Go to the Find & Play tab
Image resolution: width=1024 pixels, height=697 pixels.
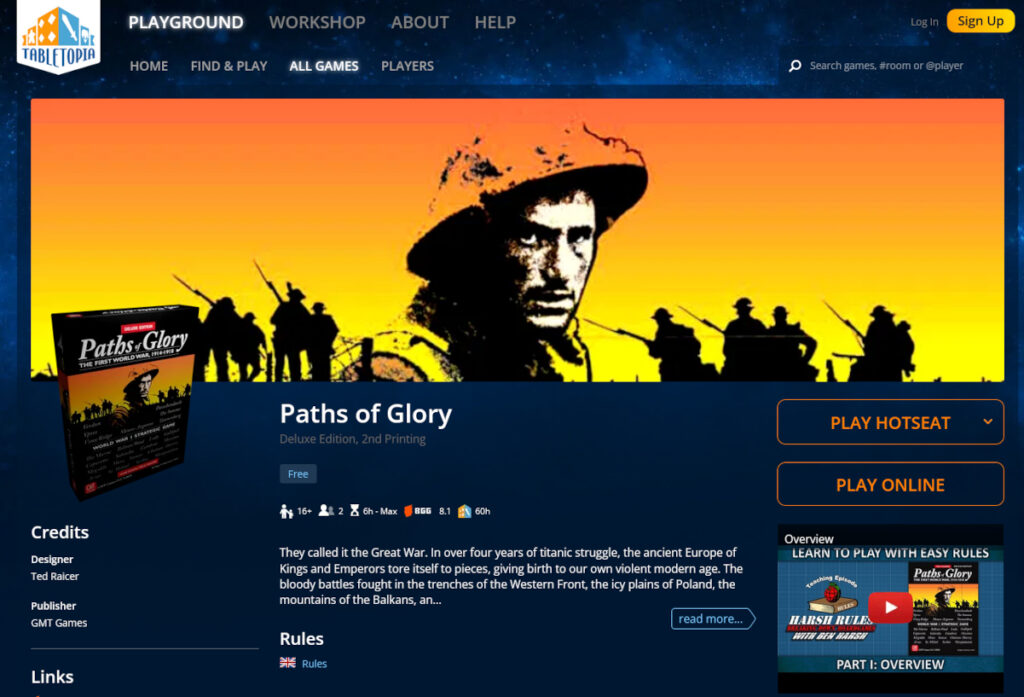pos(229,66)
